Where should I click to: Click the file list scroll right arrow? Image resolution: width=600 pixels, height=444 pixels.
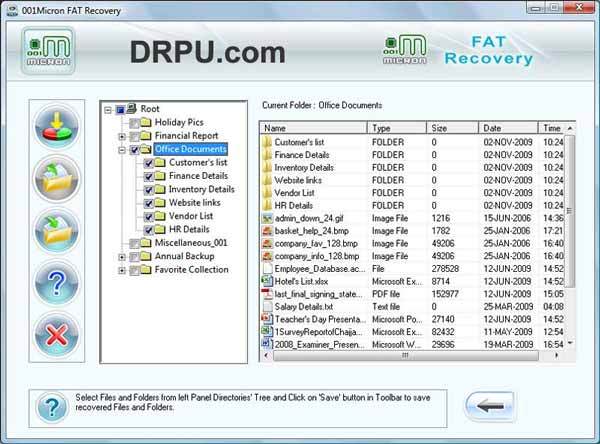[x=556, y=356]
